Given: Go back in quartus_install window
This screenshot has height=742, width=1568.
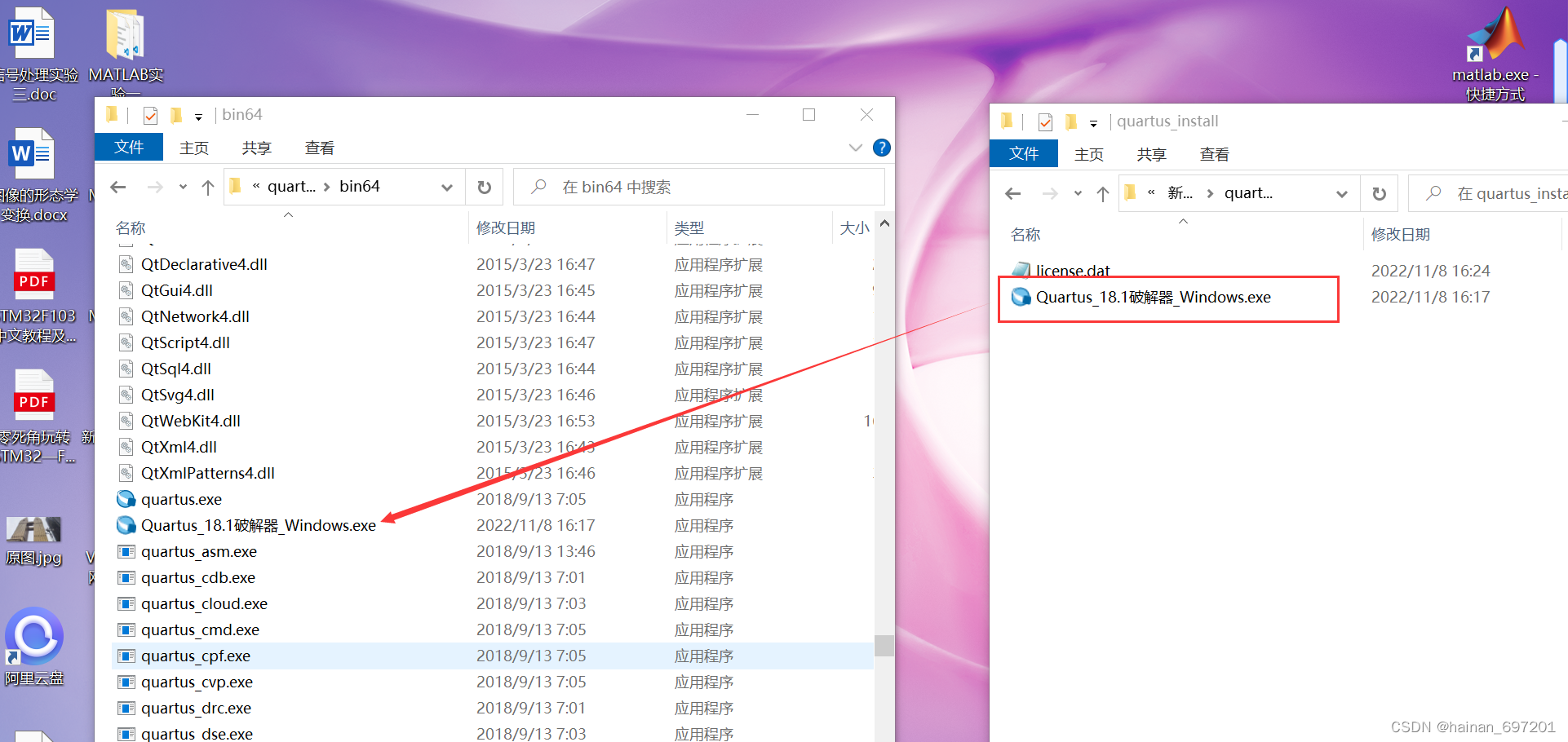Looking at the screenshot, I should point(1013,194).
